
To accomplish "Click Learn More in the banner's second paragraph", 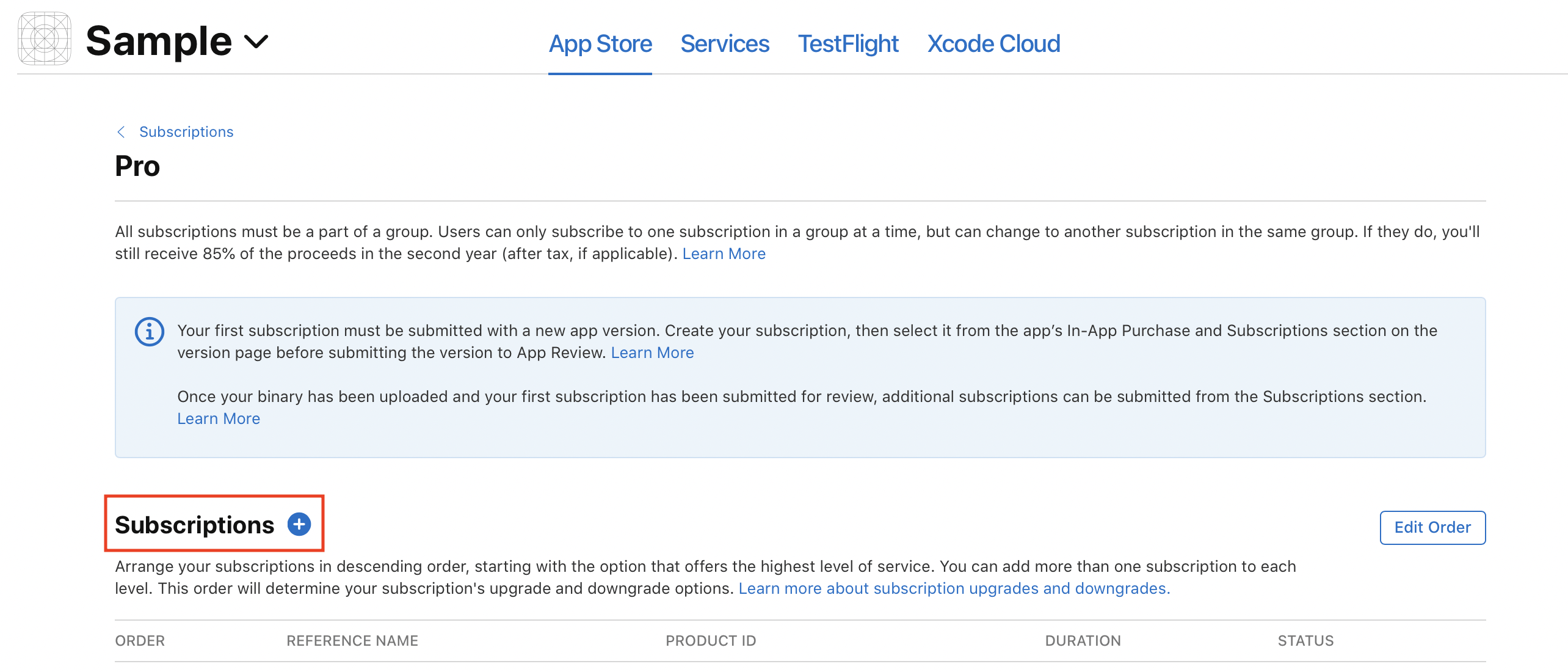I will click(218, 418).
